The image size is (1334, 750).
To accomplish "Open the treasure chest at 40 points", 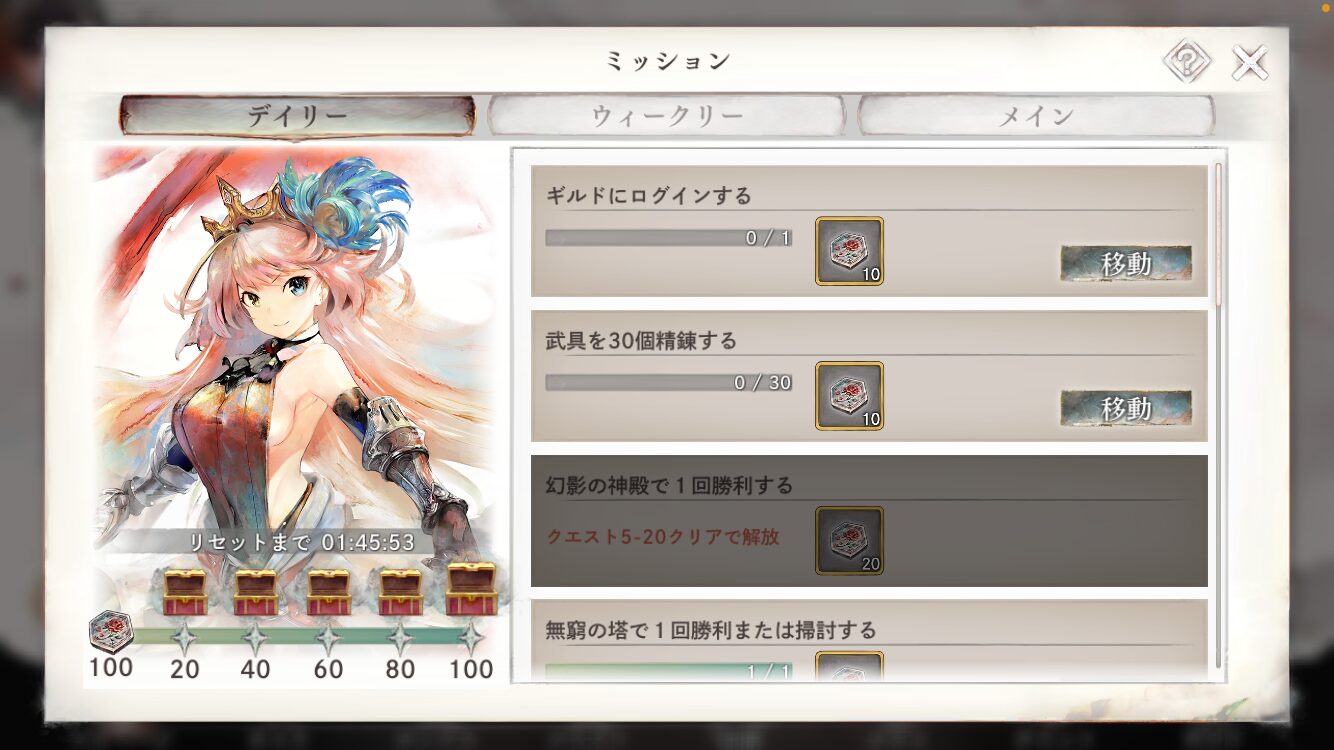I will tap(255, 592).
